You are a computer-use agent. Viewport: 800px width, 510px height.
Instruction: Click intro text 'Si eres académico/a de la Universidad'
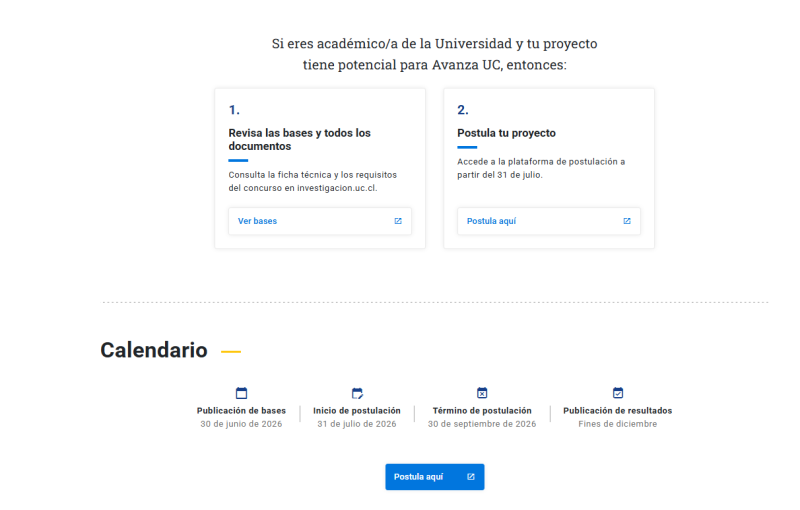point(392,44)
